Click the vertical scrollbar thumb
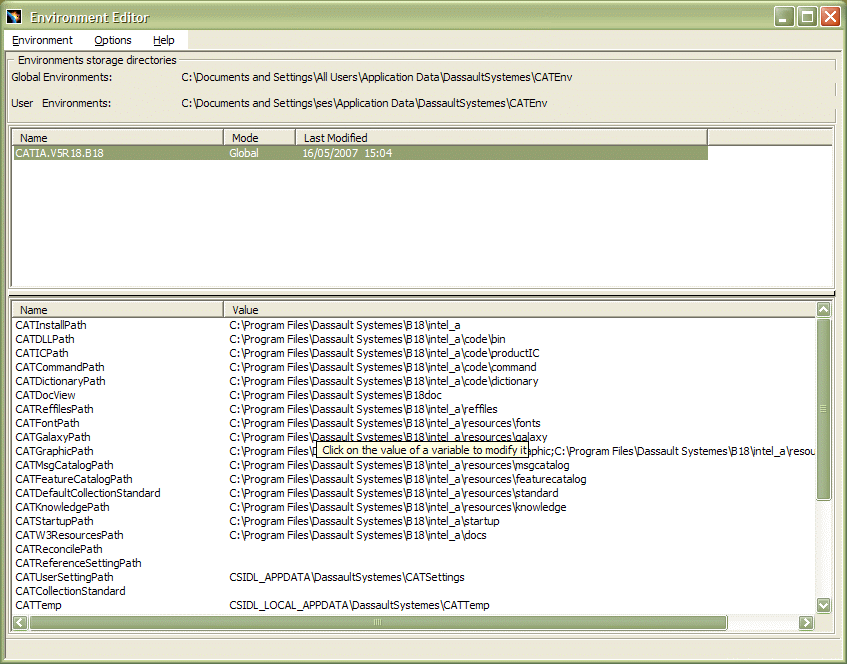Viewport: 847px width, 664px height. tap(823, 409)
